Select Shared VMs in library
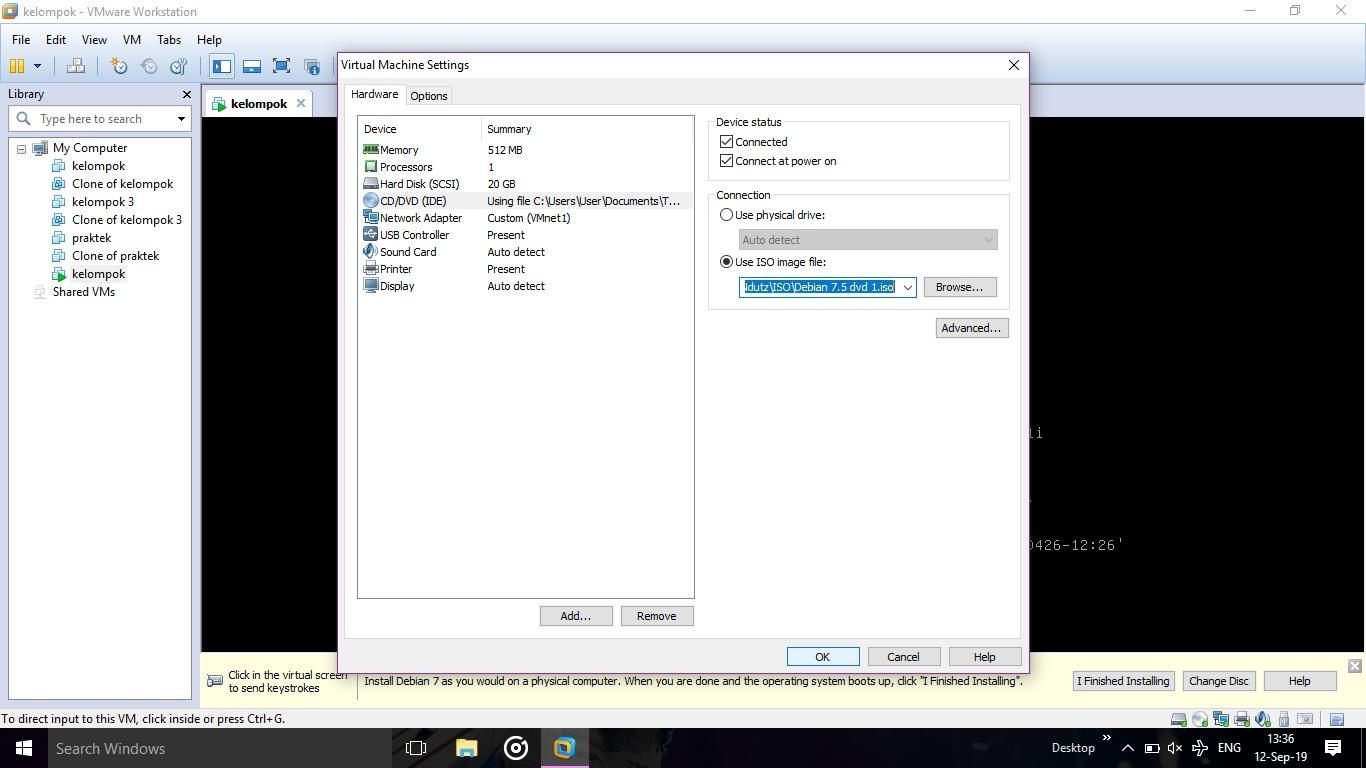This screenshot has height=768, width=1366. (84, 292)
